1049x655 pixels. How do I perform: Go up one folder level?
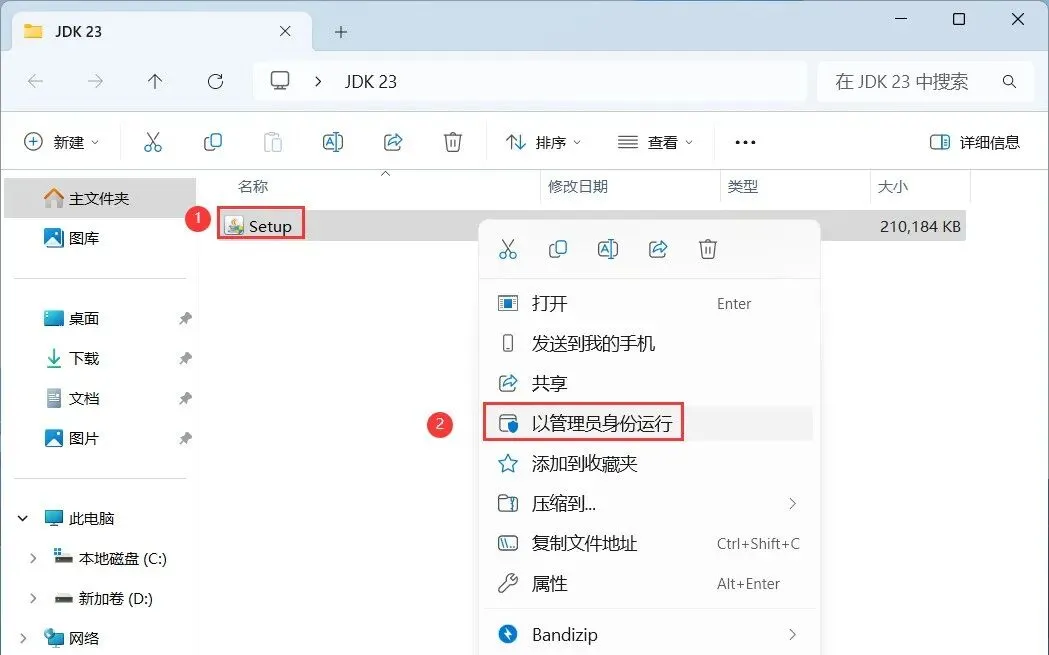[x=155, y=82]
